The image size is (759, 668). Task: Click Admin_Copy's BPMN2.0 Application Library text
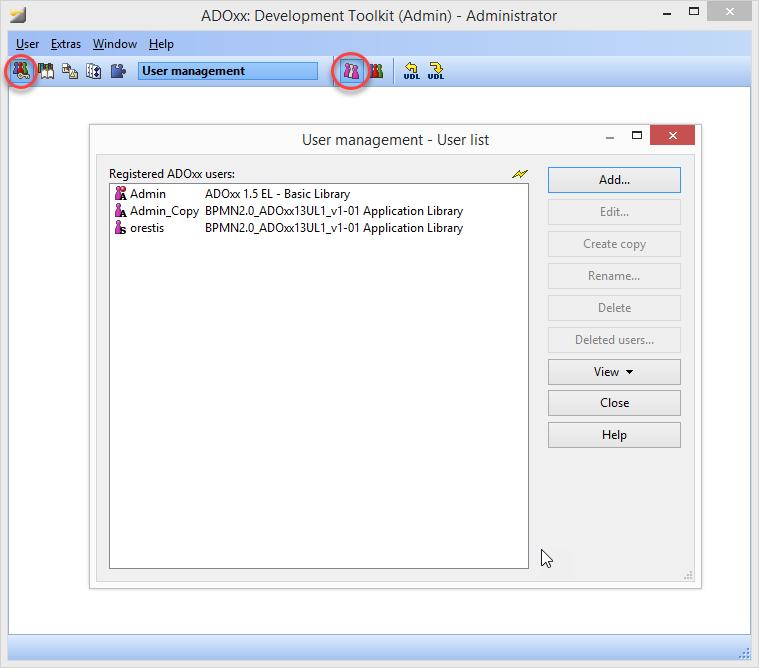[x=334, y=211]
